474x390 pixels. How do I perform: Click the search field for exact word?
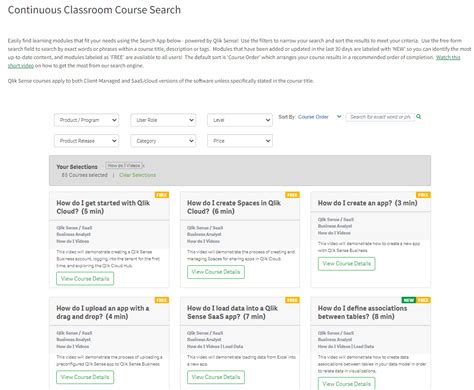pyautogui.click(x=380, y=117)
